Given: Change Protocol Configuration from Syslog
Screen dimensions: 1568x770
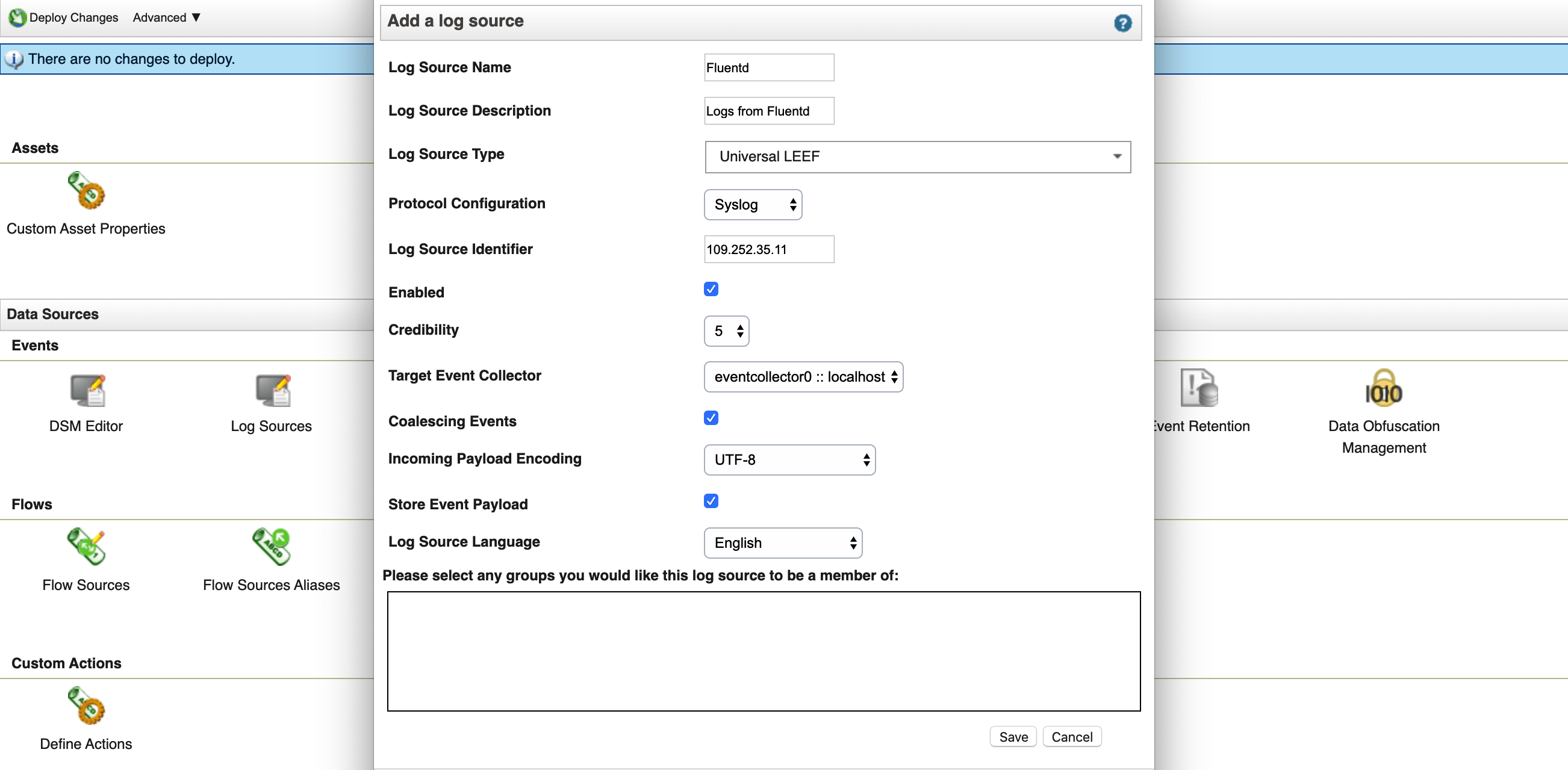Looking at the screenshot, I should (753, 205).
